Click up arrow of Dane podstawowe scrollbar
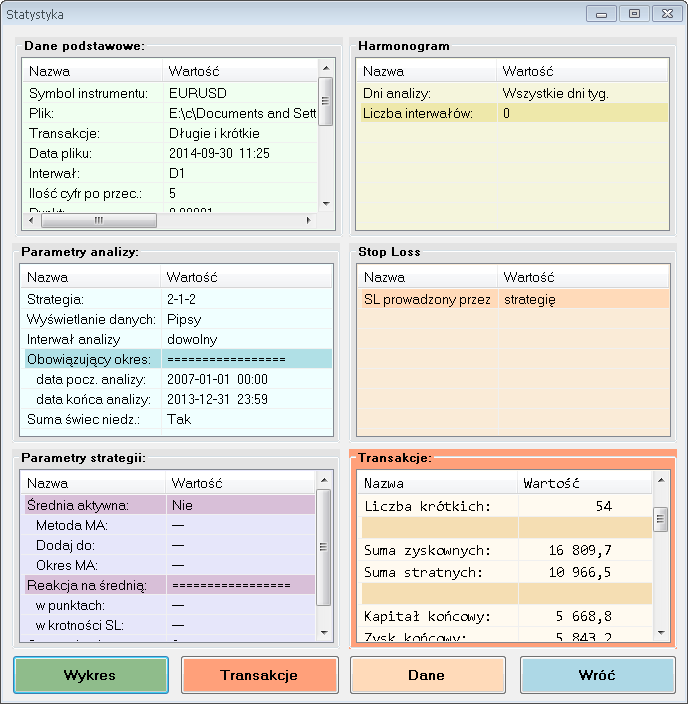This screenshot has width=688, height=704. tap(326, 68)
